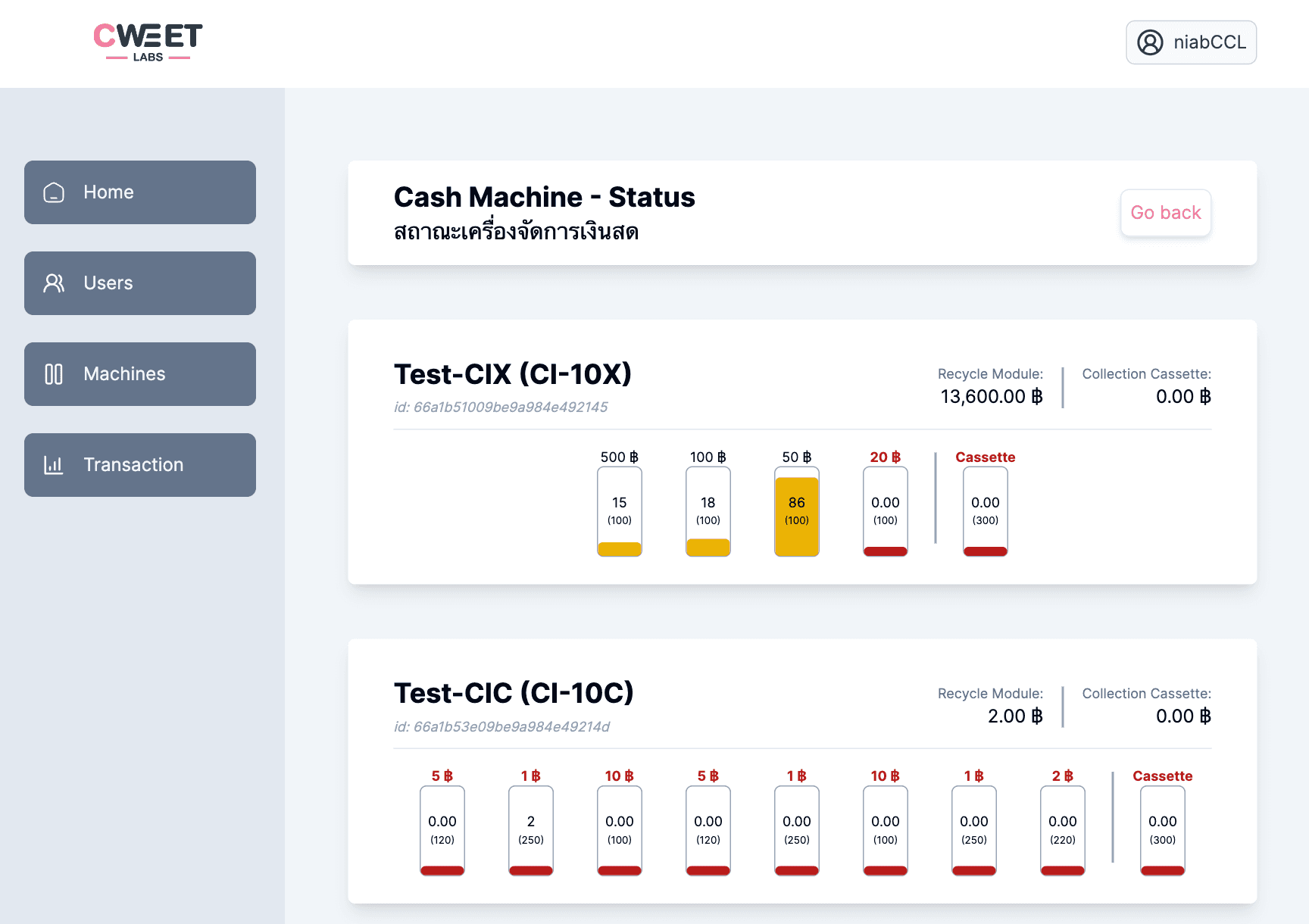Click the Users people icon

[x=53, y=283]
